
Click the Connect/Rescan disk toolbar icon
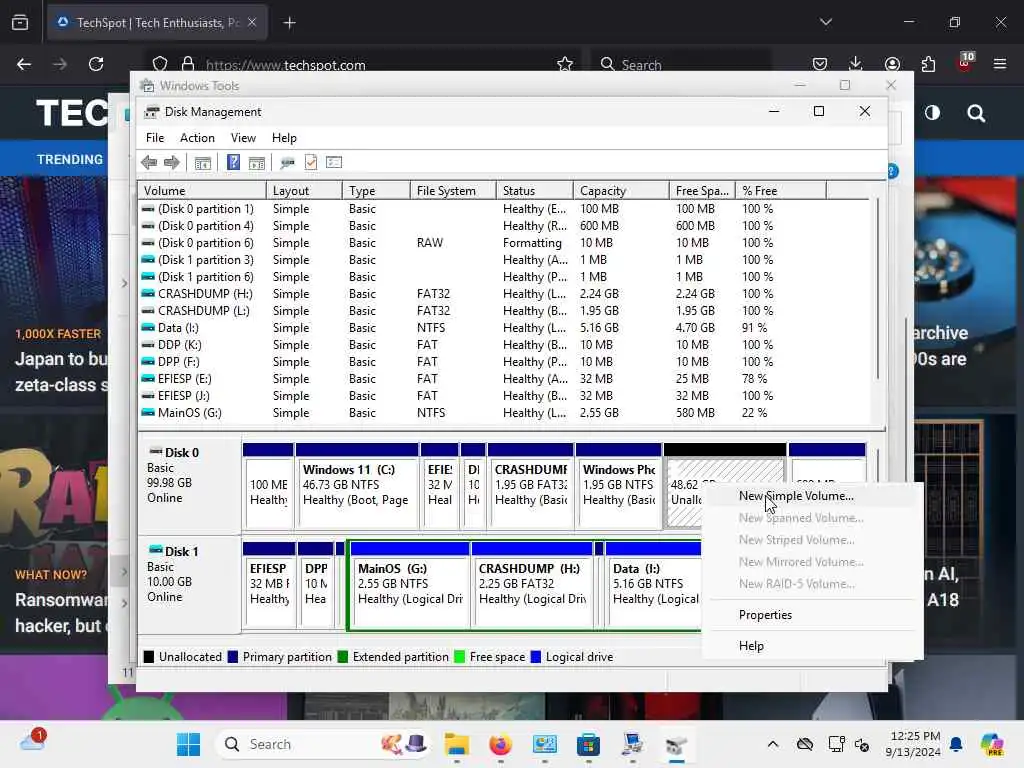tap(287, 163)
